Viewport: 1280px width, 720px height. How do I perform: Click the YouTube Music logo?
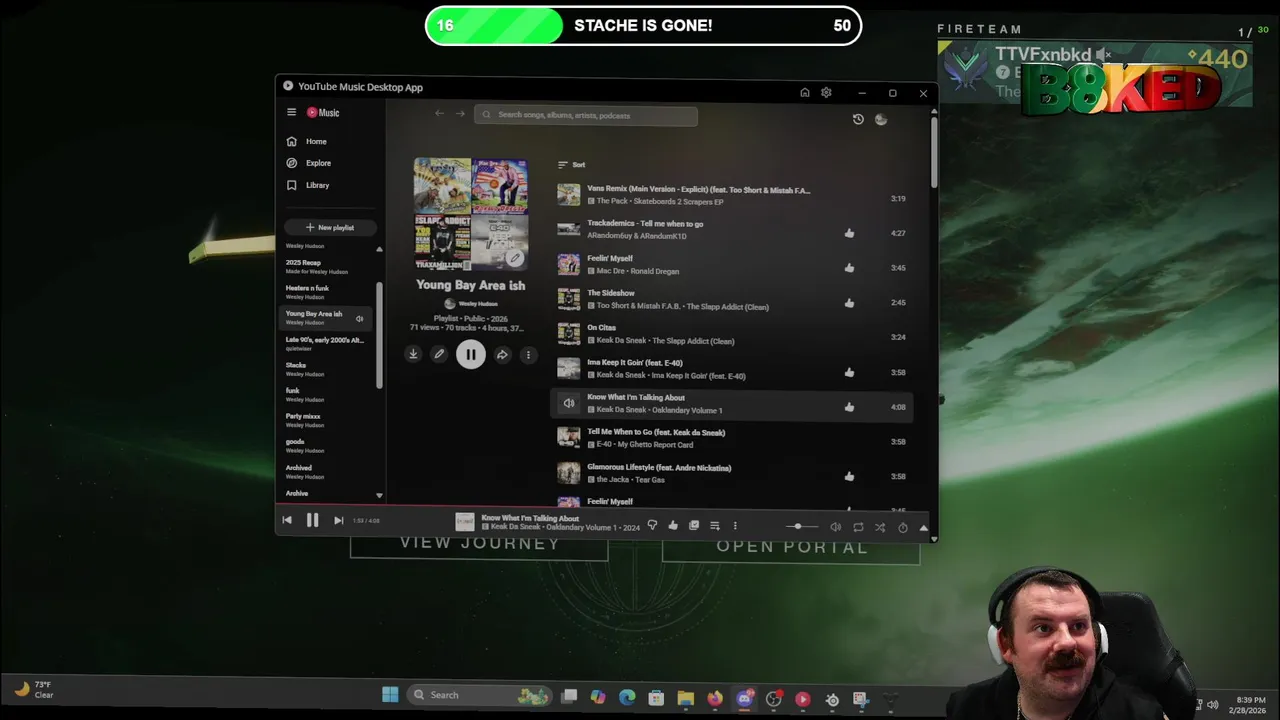pyautogui.click(x=323, y=113)
